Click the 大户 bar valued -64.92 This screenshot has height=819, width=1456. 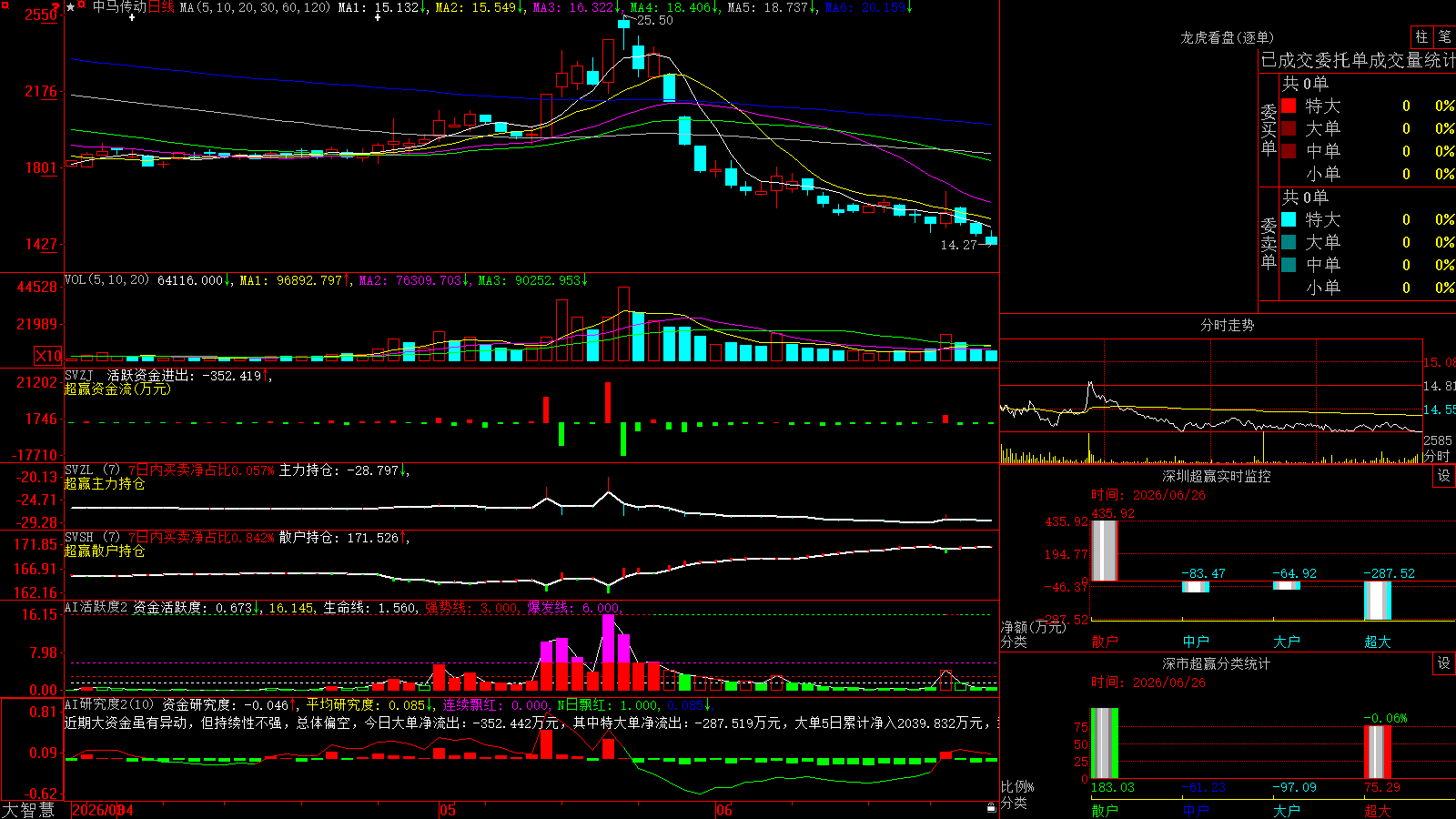[x=1286, y=585]
